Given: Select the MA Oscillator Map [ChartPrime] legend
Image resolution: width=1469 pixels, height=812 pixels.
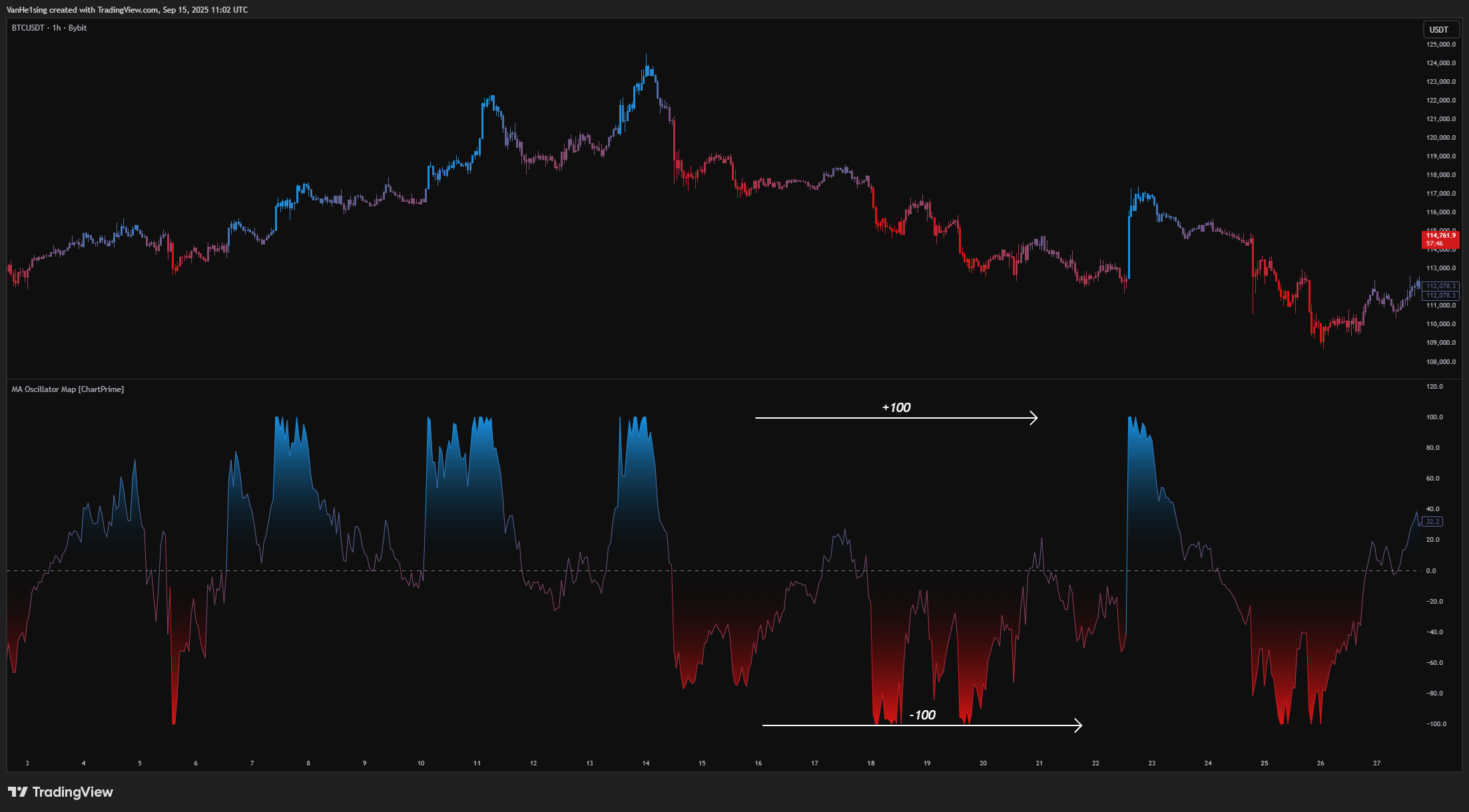Looking at the screenshot, I should tap(67, 389).
